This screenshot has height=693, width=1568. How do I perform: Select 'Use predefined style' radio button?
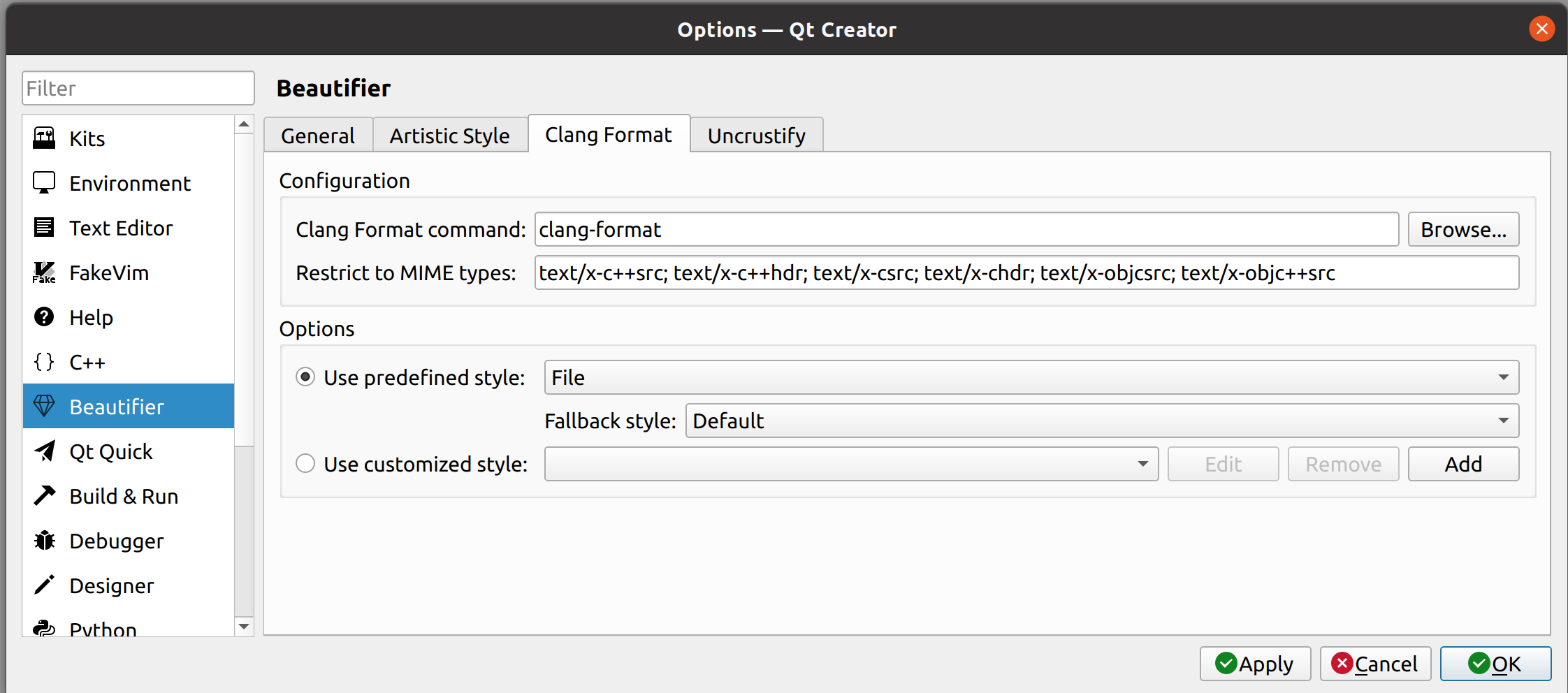tap(305, 377)
